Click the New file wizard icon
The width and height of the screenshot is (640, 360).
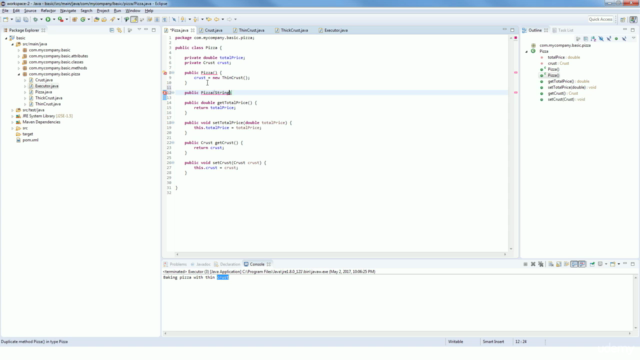(x=6, y=19)
